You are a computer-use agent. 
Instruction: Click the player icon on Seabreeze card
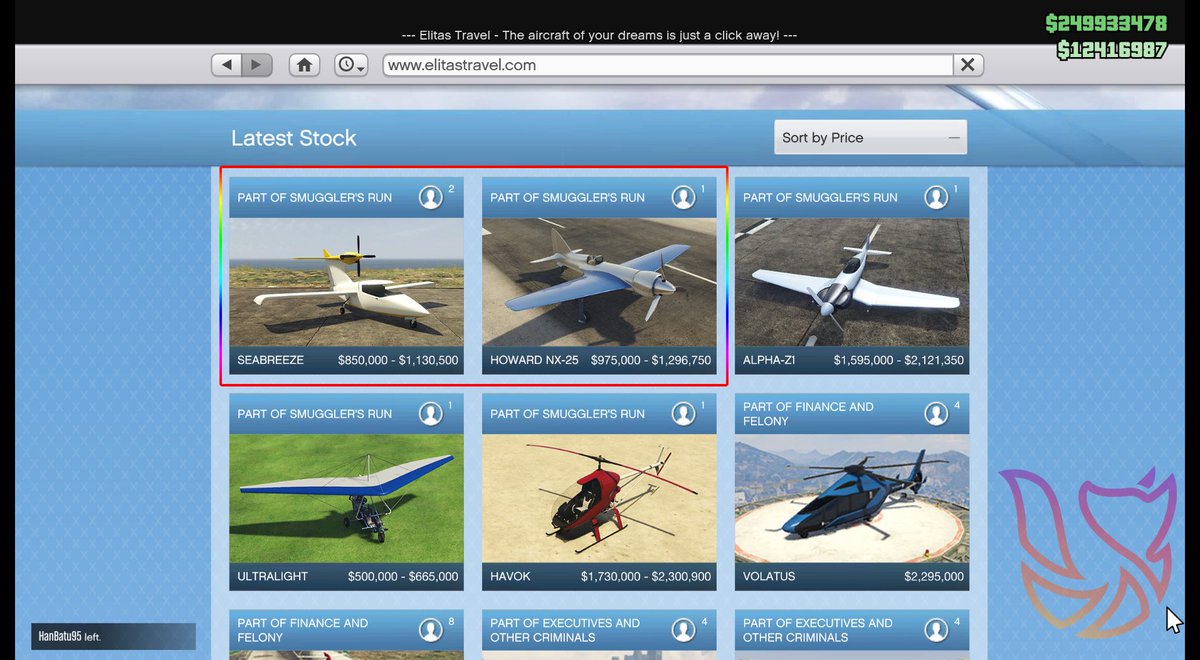431,197
